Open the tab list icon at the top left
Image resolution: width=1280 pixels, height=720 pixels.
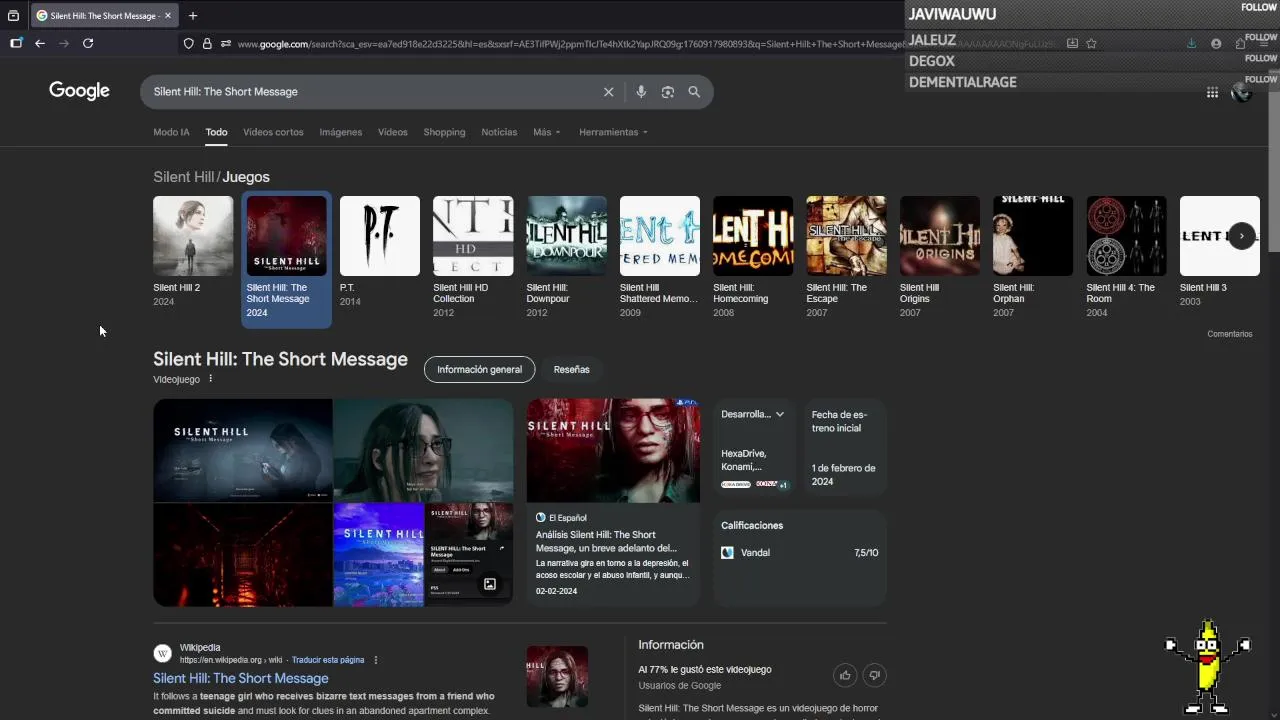click(13, 16)
